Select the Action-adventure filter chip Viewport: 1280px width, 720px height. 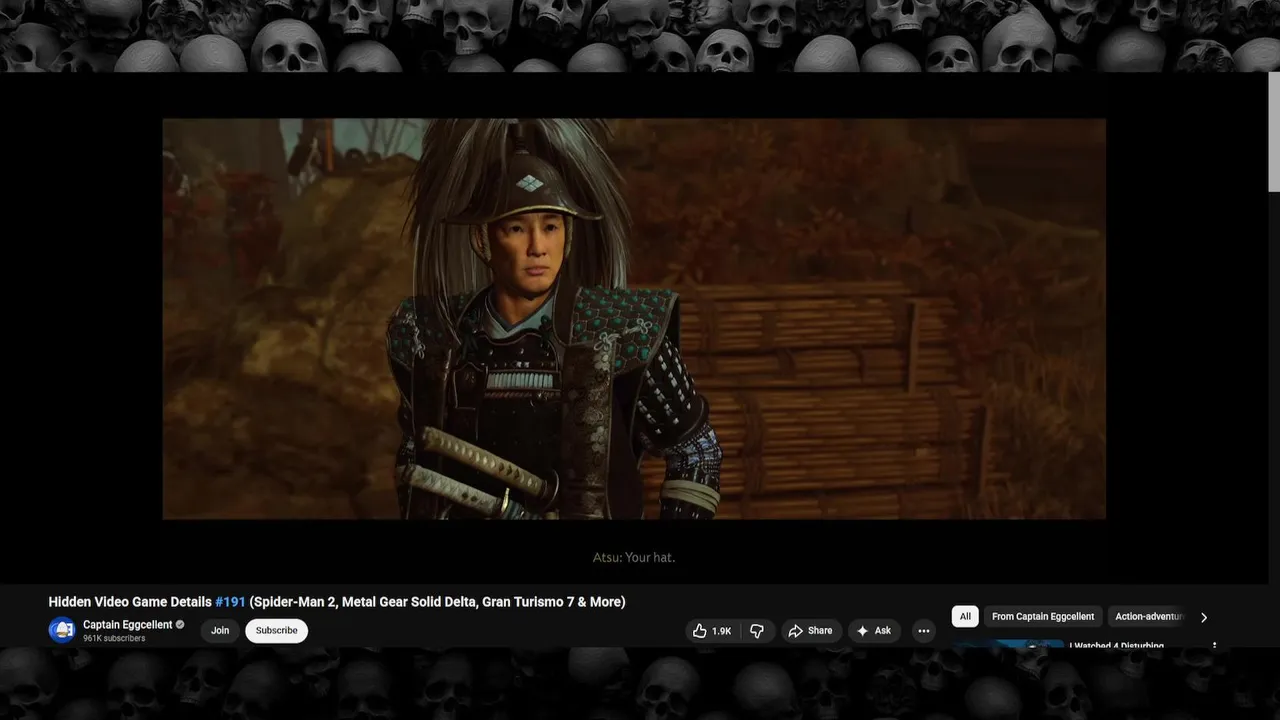[1149, 617]
